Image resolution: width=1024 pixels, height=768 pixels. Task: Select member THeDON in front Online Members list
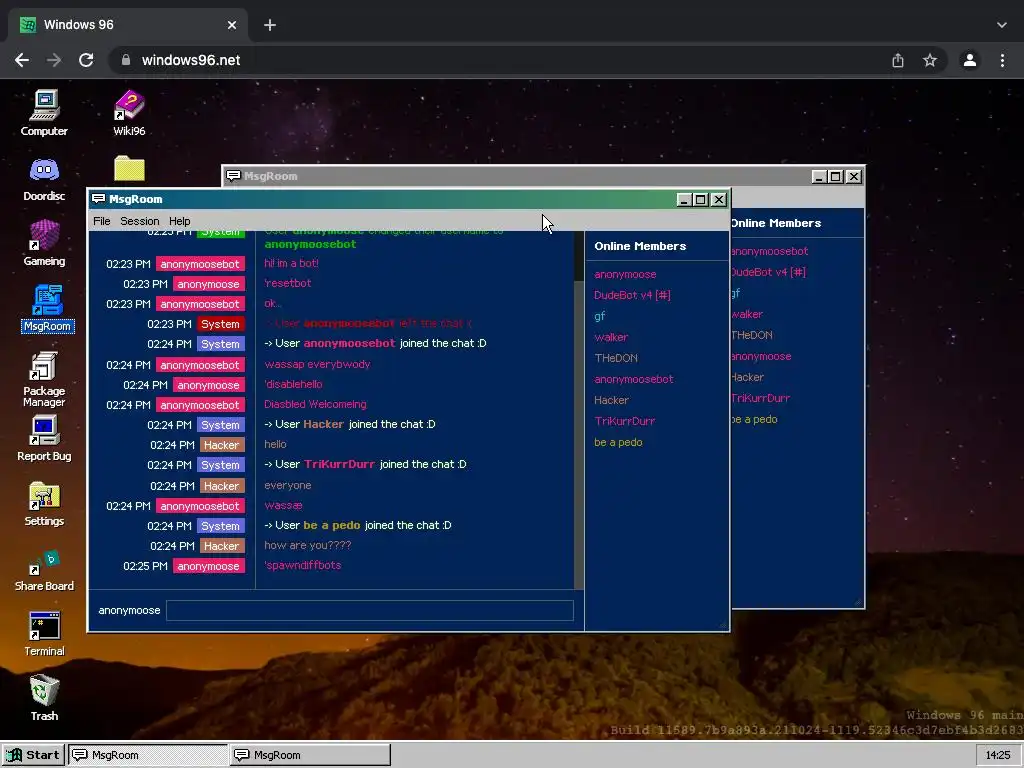(616, 358)
